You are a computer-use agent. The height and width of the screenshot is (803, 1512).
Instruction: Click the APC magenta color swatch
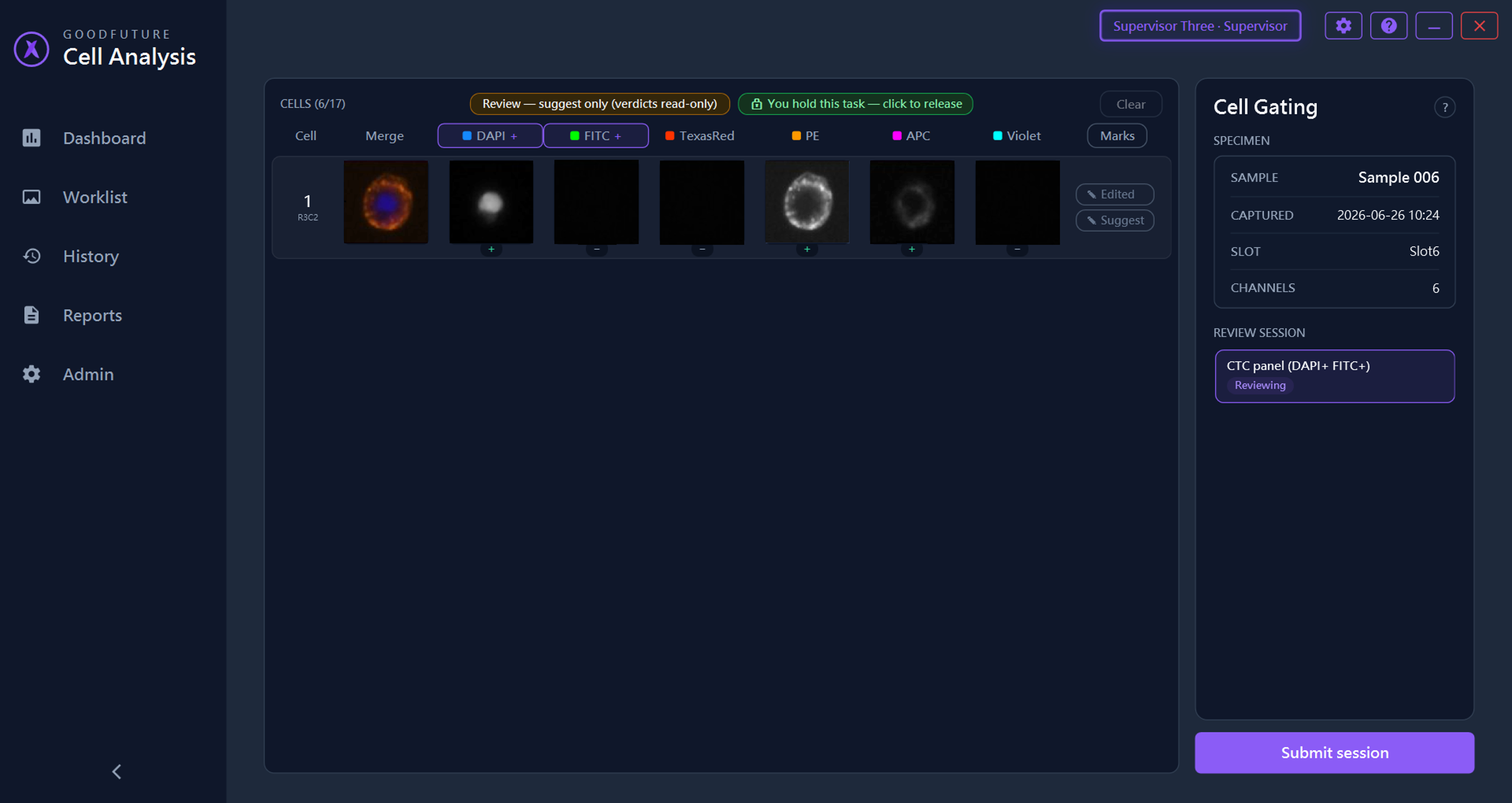896,136
